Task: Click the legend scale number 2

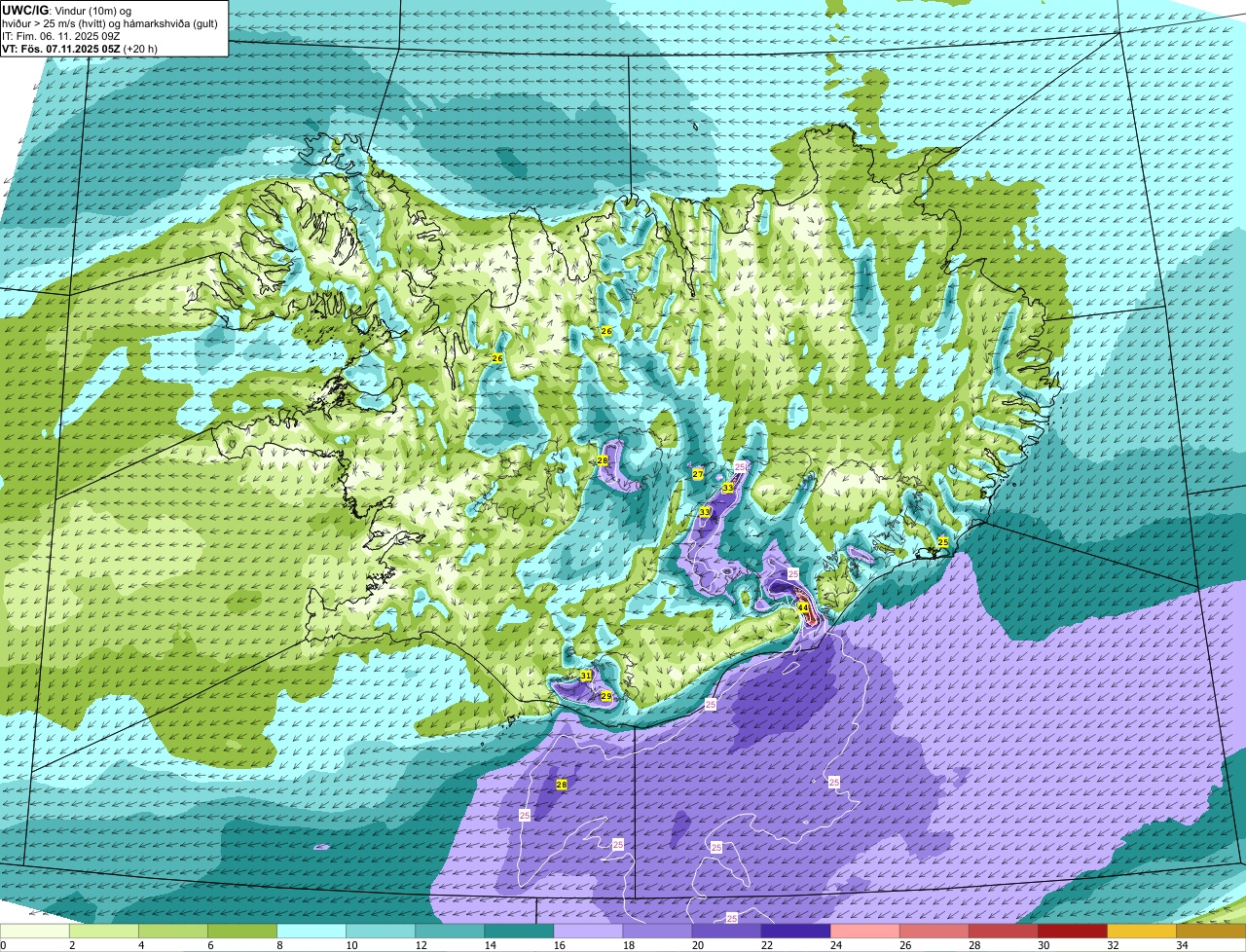Action: click(72, 945)
